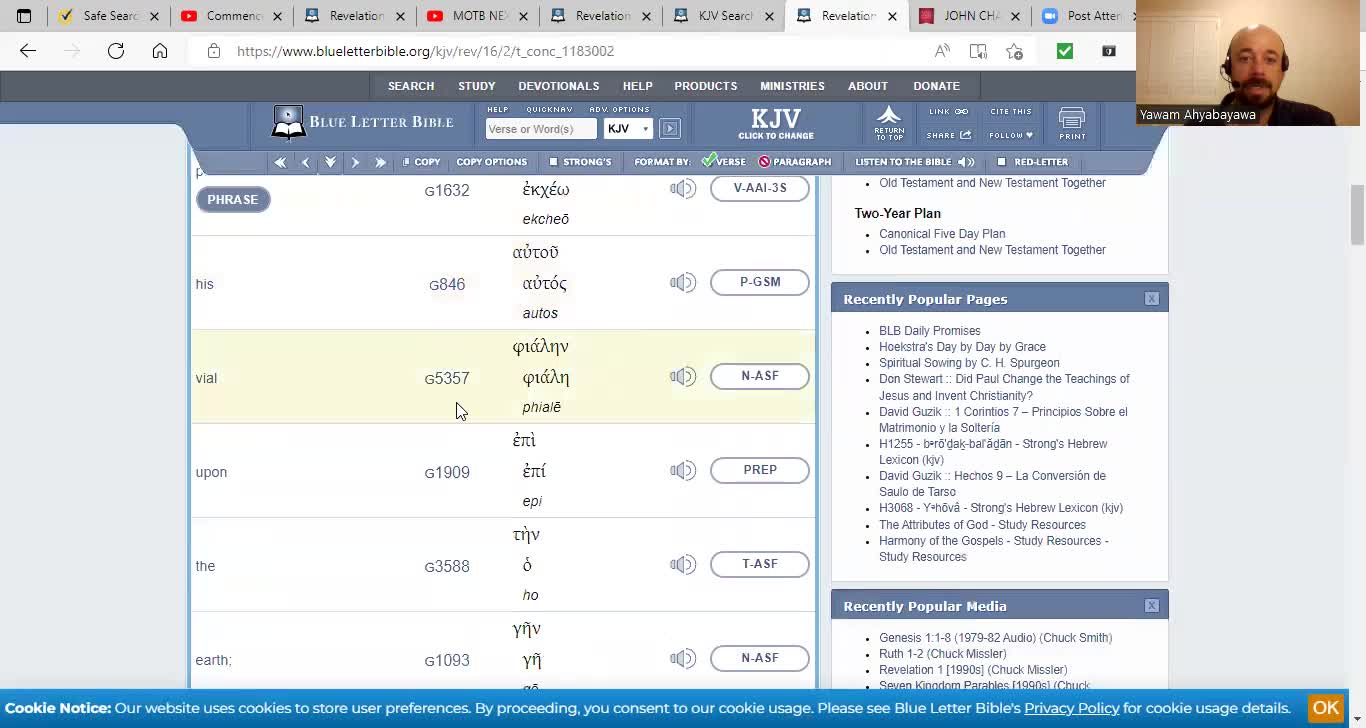Open the Devotionals menu
The image size is (1366, 728).
[559, 86]
